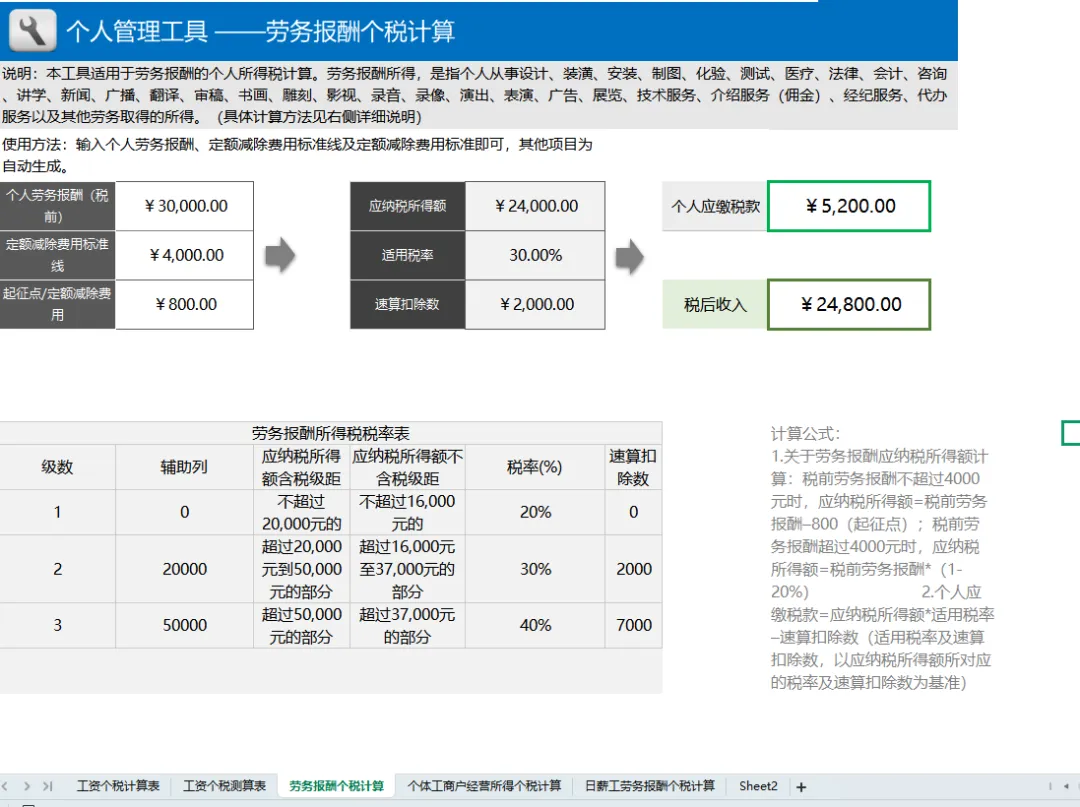Click the 20% tax rate cell
The image size is (1080, 807).
click(x=535, y=512)
